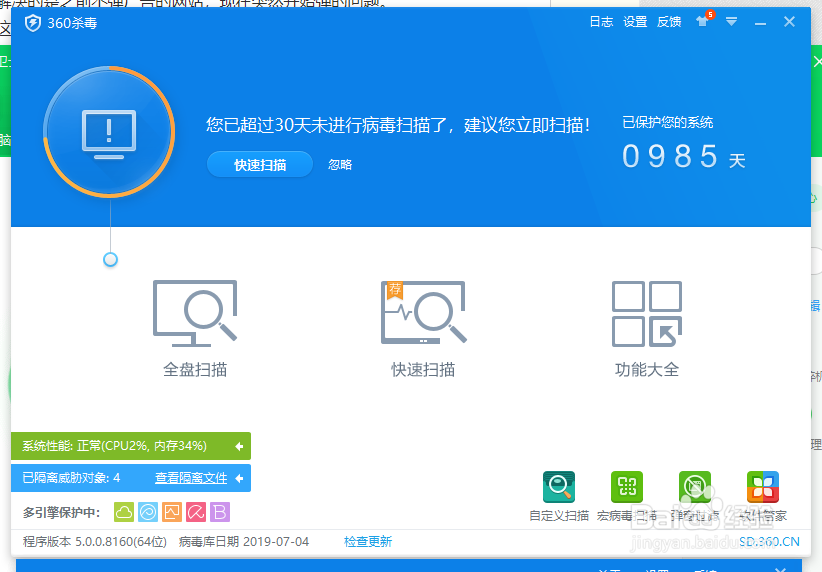Click the warning monitor status circle
The image size is (822, 572).
click(109, 132)
